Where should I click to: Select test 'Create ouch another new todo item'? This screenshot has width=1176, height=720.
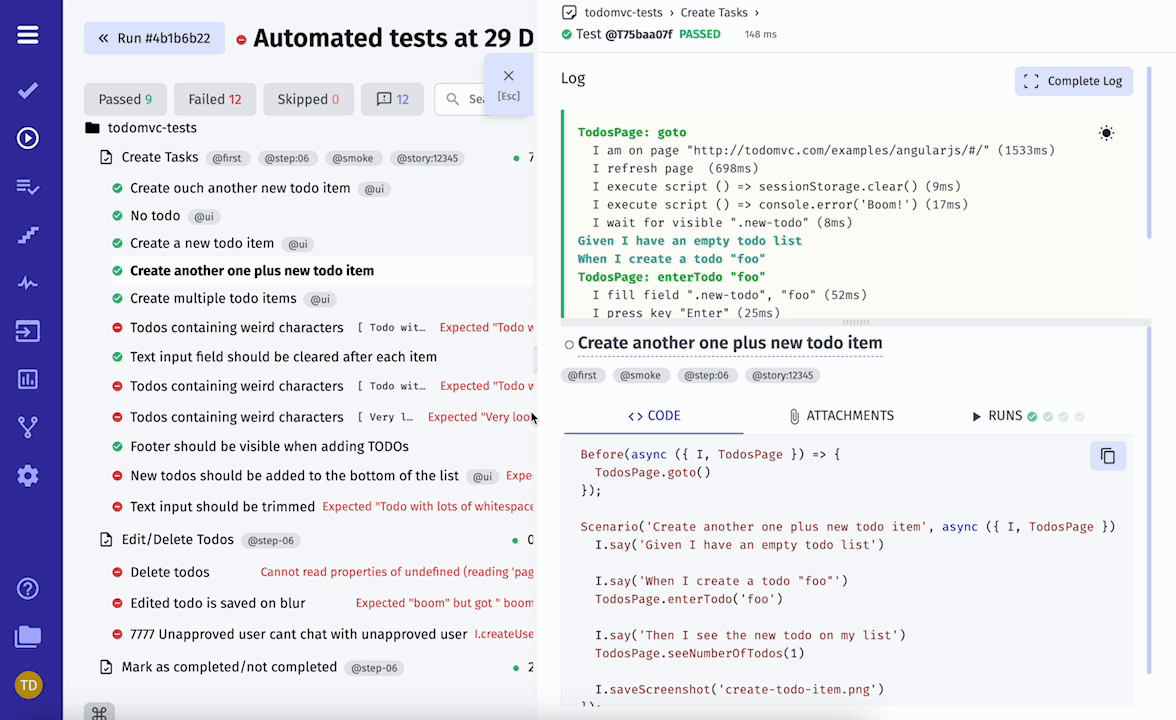pyautogui.click(x=240, y=188)
